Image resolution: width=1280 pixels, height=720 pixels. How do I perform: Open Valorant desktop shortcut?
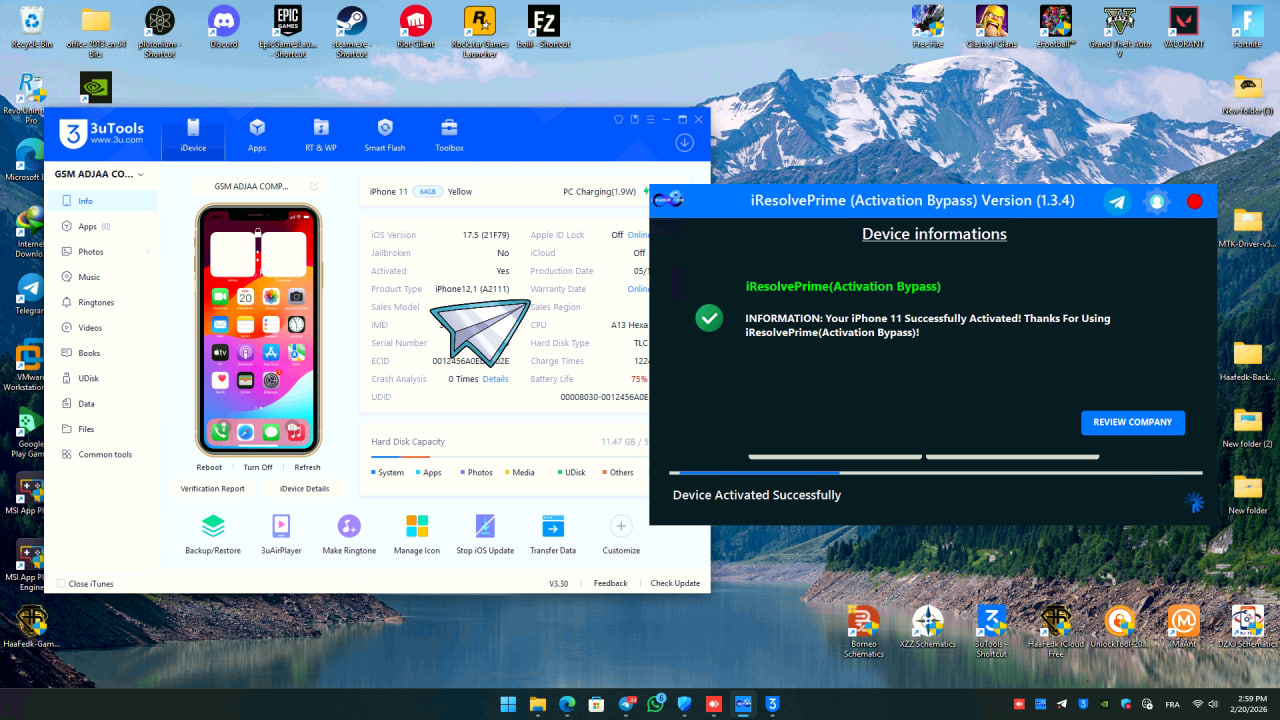point(1184,27)
